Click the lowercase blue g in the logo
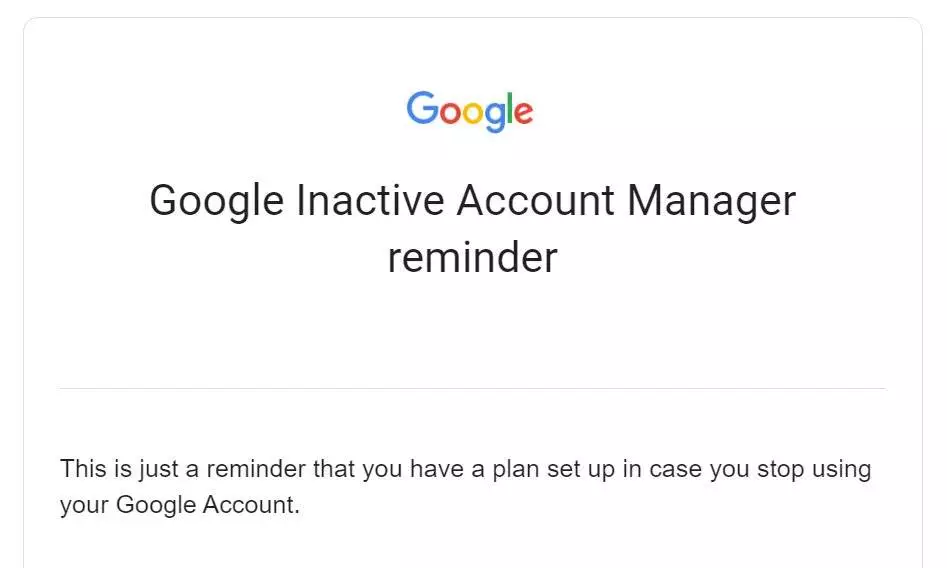Screen dimensions: 947x568 495,118
